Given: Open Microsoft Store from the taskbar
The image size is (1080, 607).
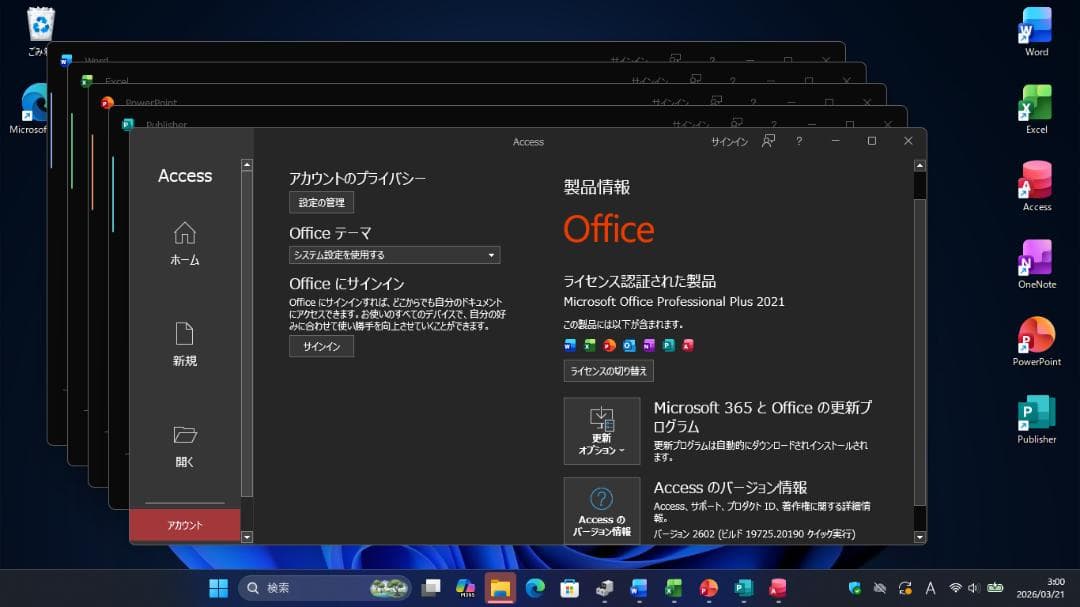Looking at the screenshot, I should (x=570, y=588).
